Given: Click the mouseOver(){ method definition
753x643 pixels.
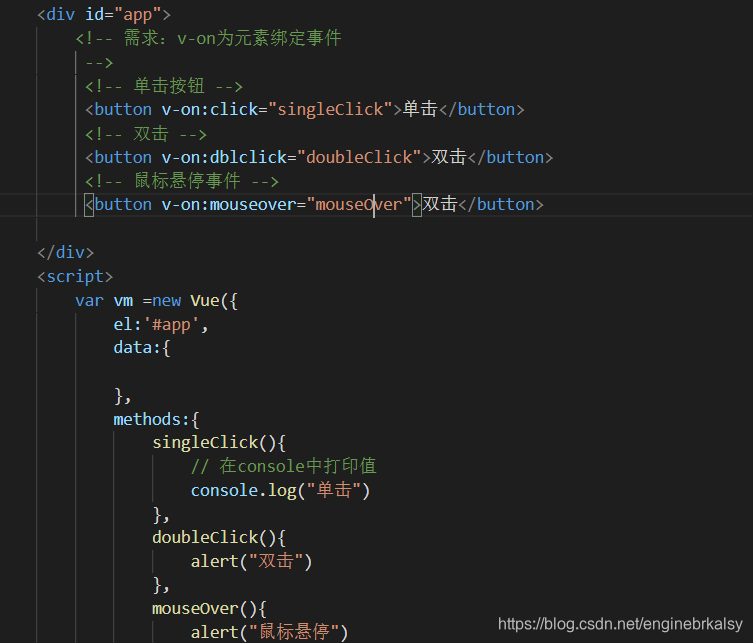Looking at the screenshot, I should [x=209, y=609].
